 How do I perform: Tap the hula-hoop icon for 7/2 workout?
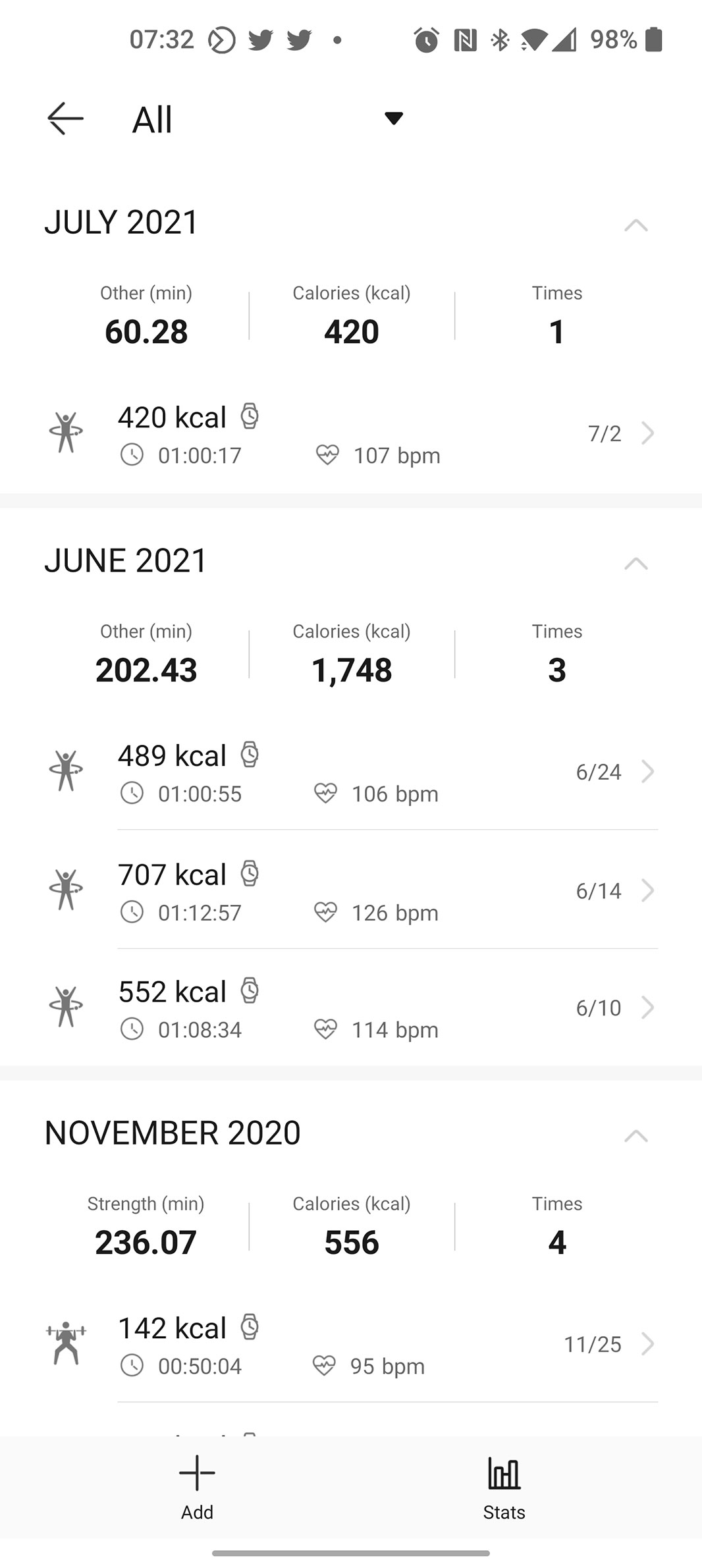tap(66, 433)
